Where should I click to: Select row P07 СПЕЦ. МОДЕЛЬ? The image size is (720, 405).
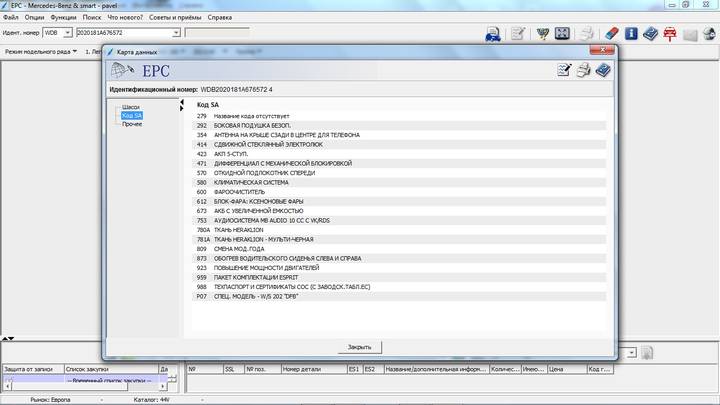(x=399, y=296)
